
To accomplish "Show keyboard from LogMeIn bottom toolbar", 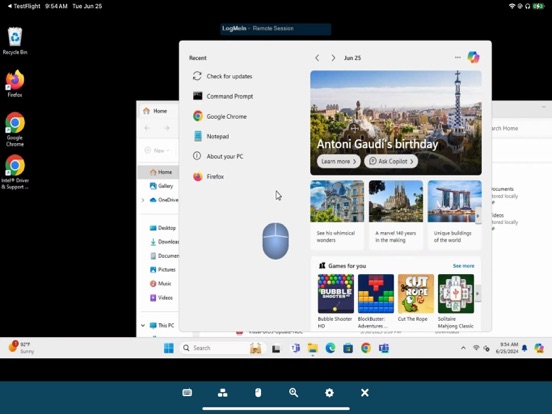I will [x=187, y=392].
